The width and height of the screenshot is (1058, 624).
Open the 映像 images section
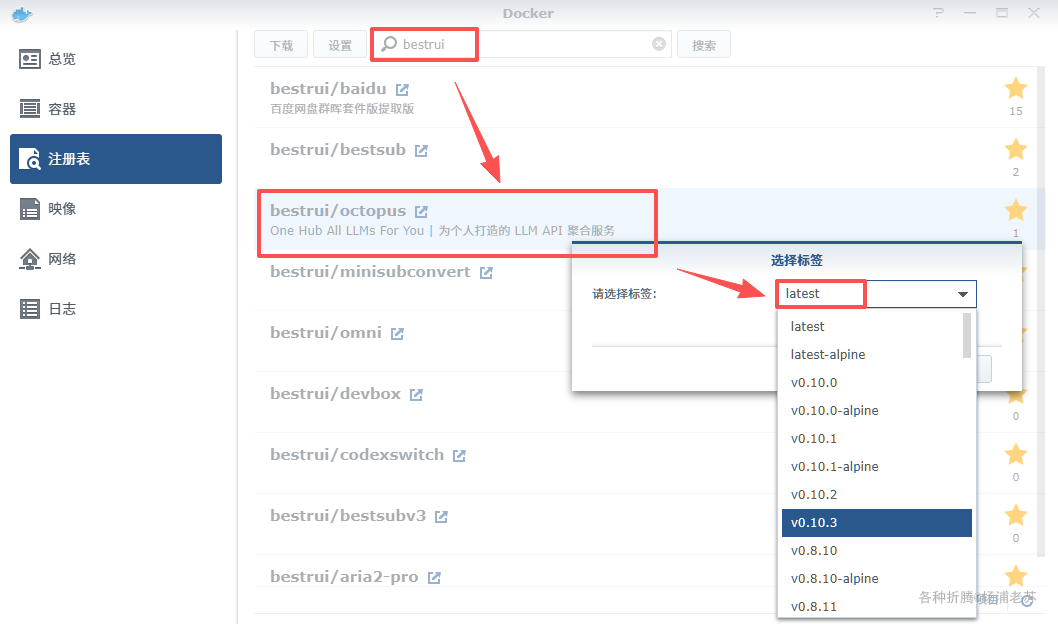(115, 209)
